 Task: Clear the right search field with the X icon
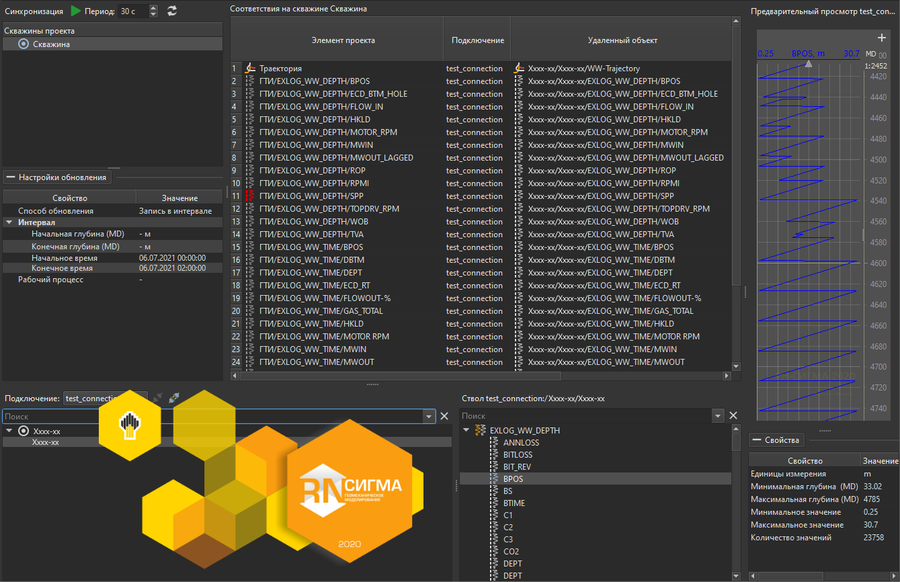(x=733, y=416)
